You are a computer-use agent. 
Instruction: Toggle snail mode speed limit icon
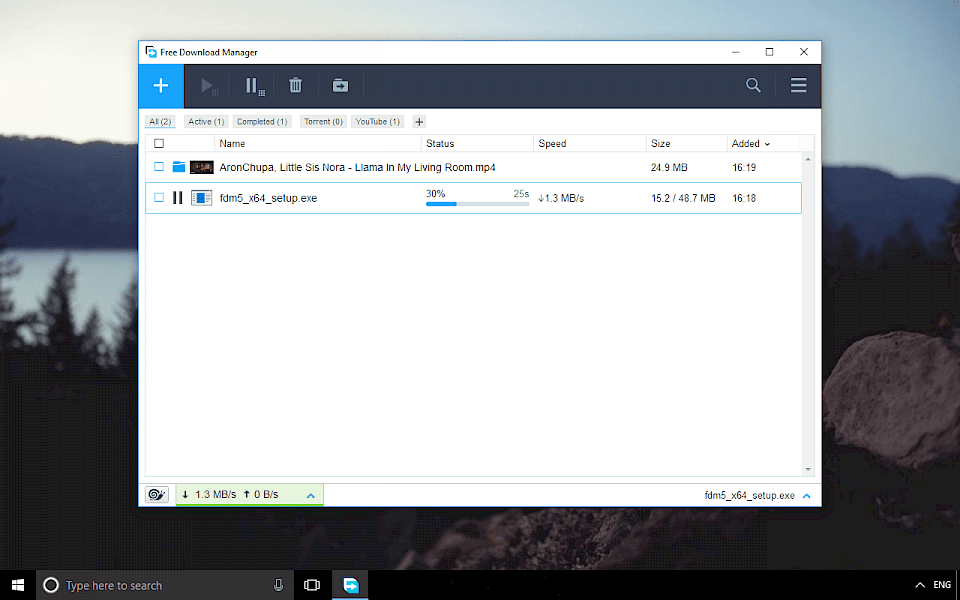click(157, 494)
